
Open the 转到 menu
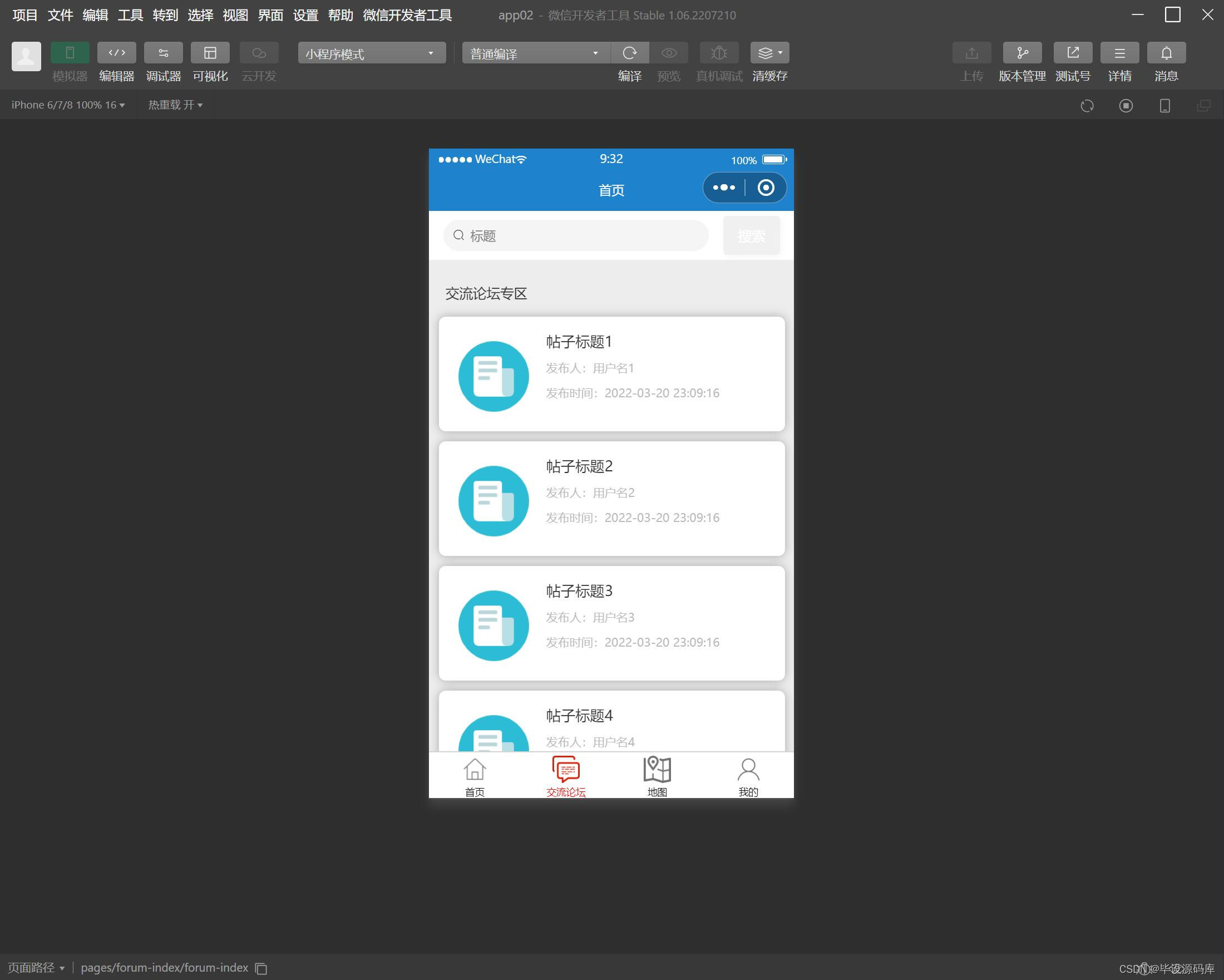[x=165, y=16]
